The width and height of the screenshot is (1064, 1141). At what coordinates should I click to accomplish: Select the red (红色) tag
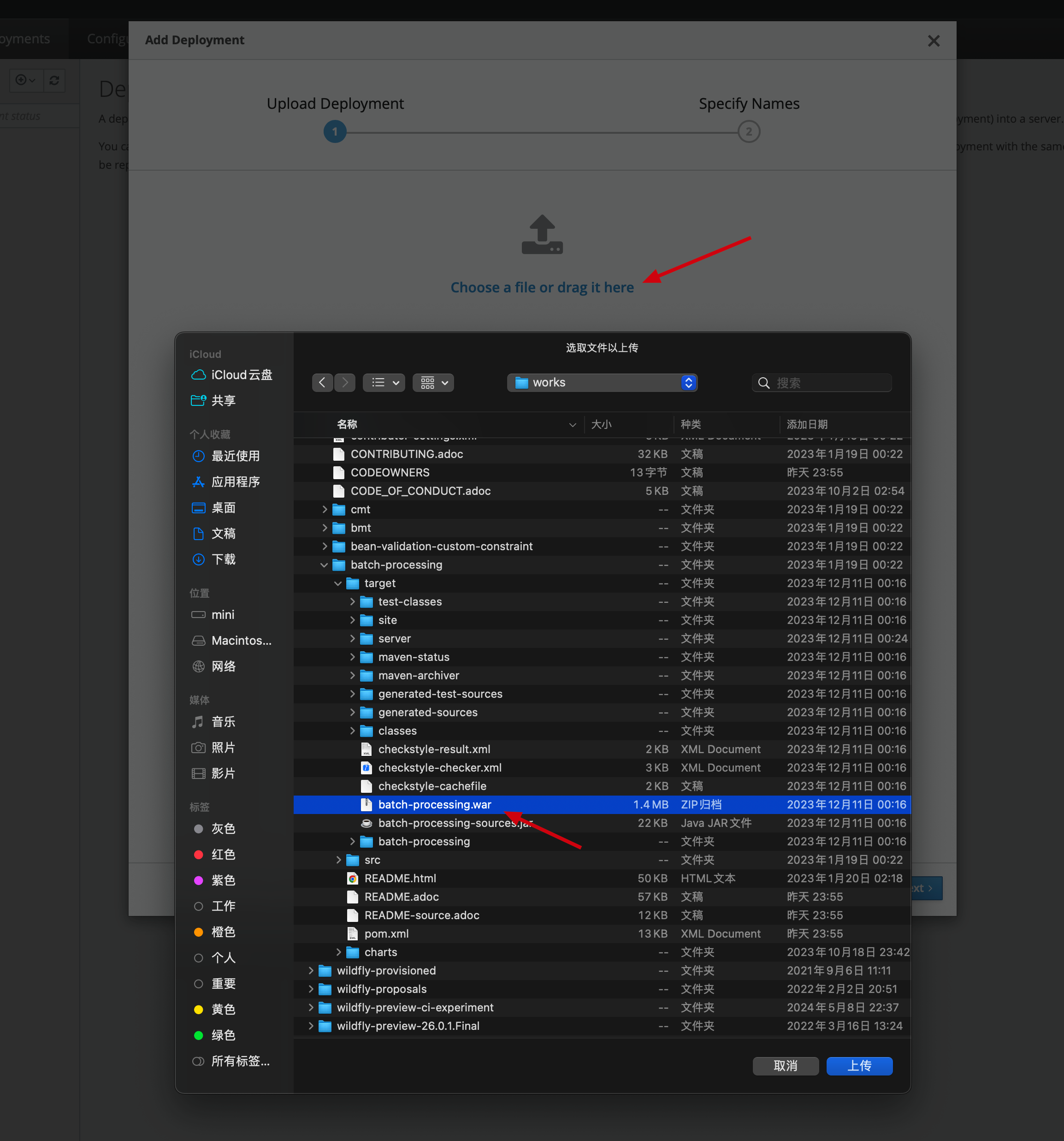[223, 855]
